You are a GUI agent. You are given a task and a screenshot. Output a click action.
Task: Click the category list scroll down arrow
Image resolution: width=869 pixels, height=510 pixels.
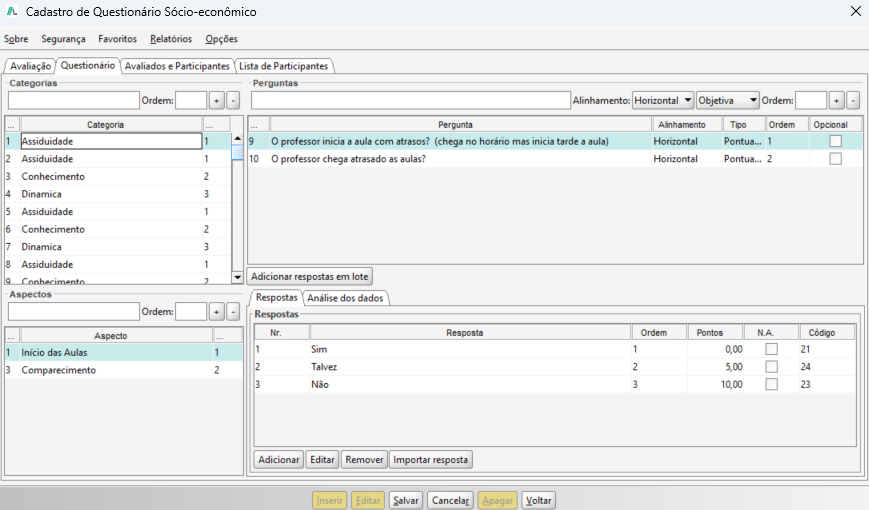point(237,277)
